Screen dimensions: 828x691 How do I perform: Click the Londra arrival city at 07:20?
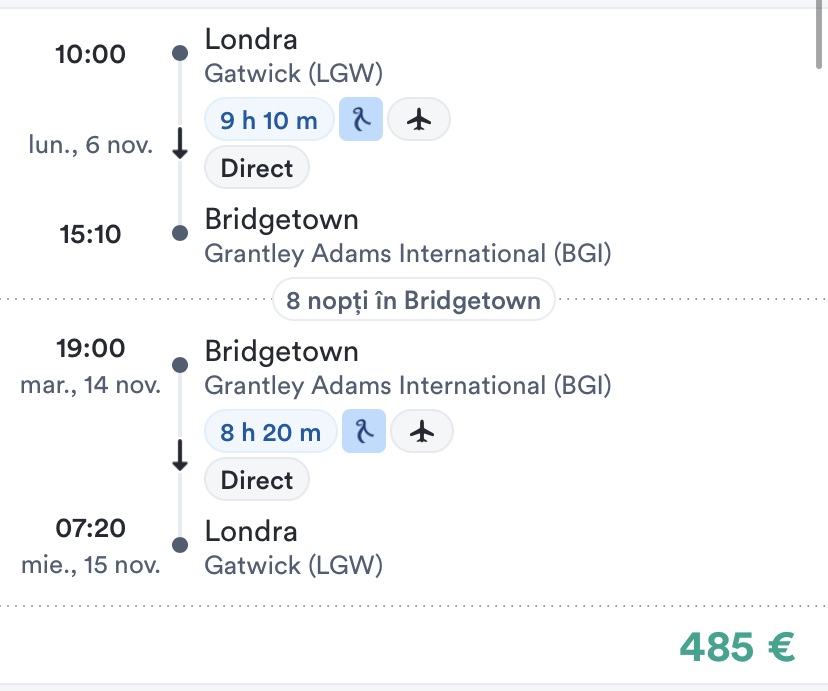point(251,532)
